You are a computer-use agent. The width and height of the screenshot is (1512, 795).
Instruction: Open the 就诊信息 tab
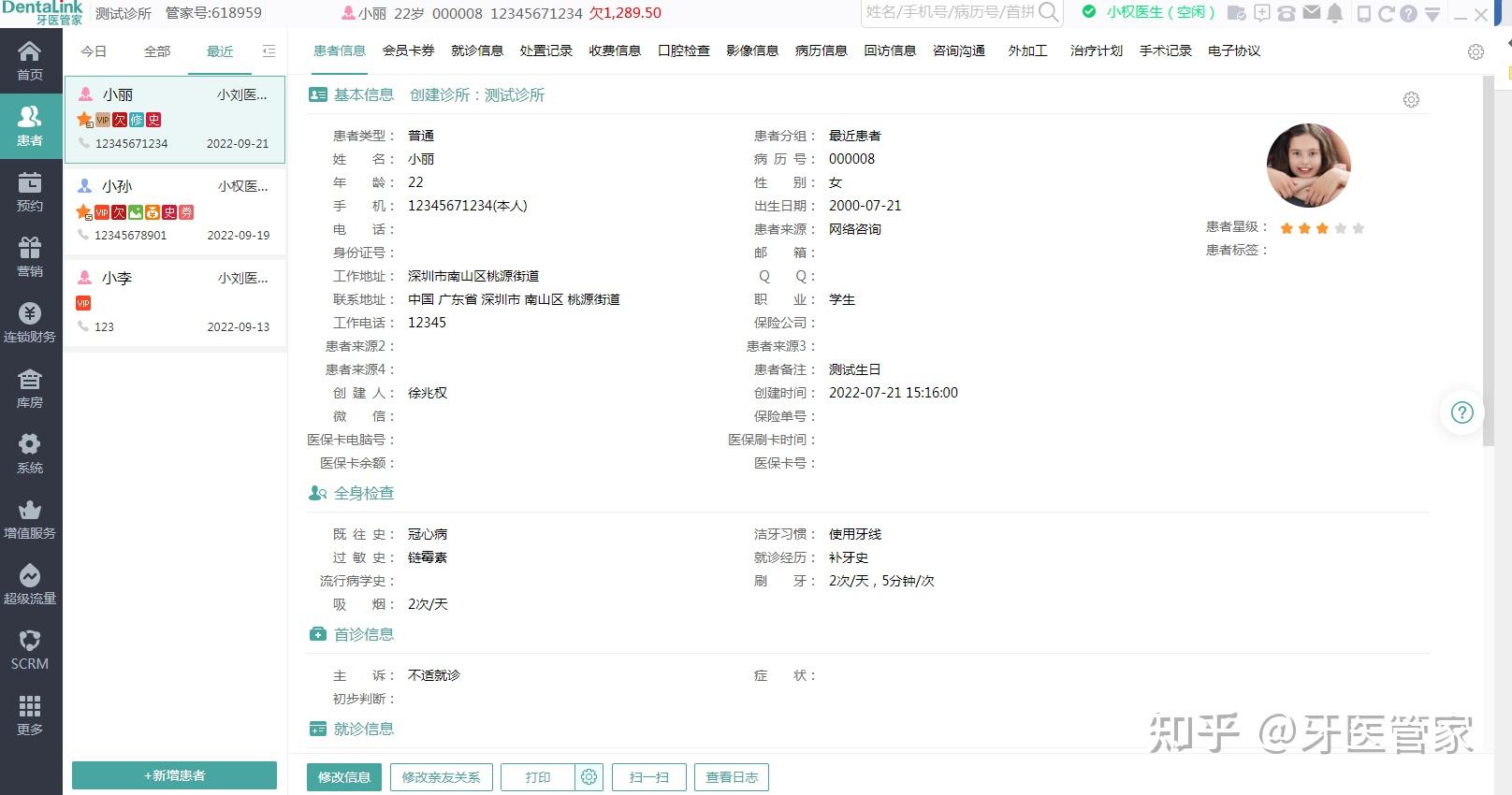[477, 51]
